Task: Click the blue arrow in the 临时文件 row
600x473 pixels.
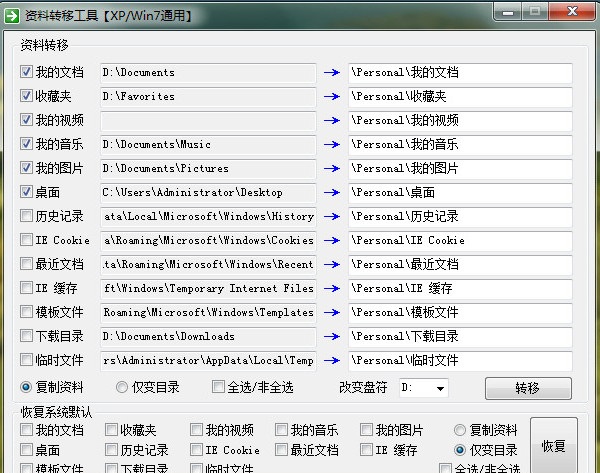Action: (332, 360)
